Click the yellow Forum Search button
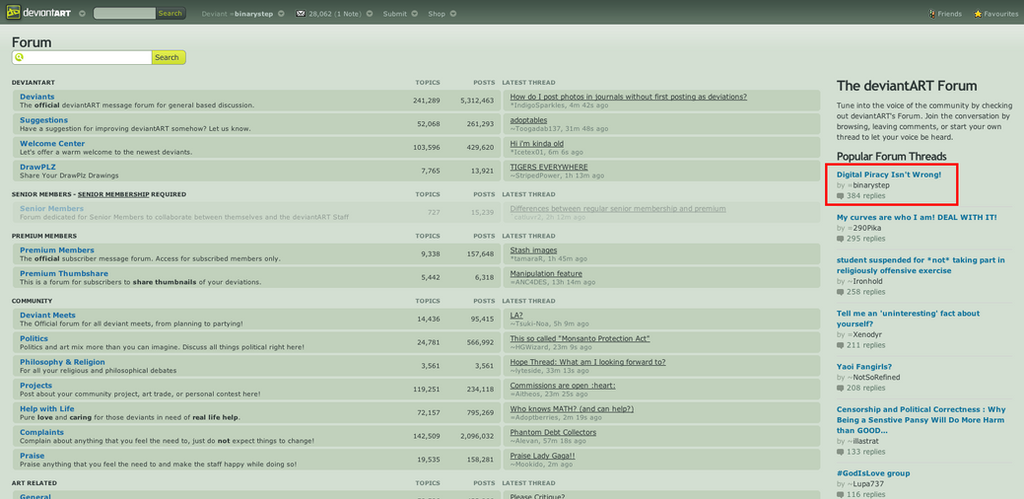 tap(168, 57)
